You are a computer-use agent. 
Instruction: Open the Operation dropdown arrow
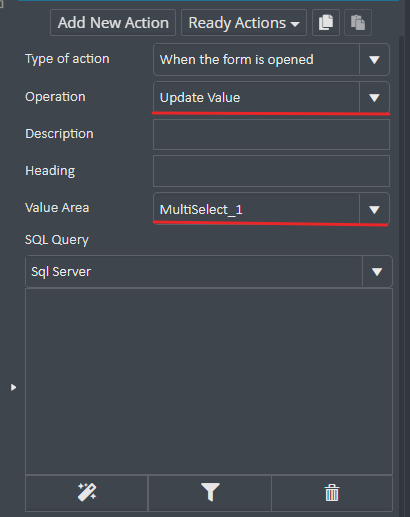coord(374,98)
